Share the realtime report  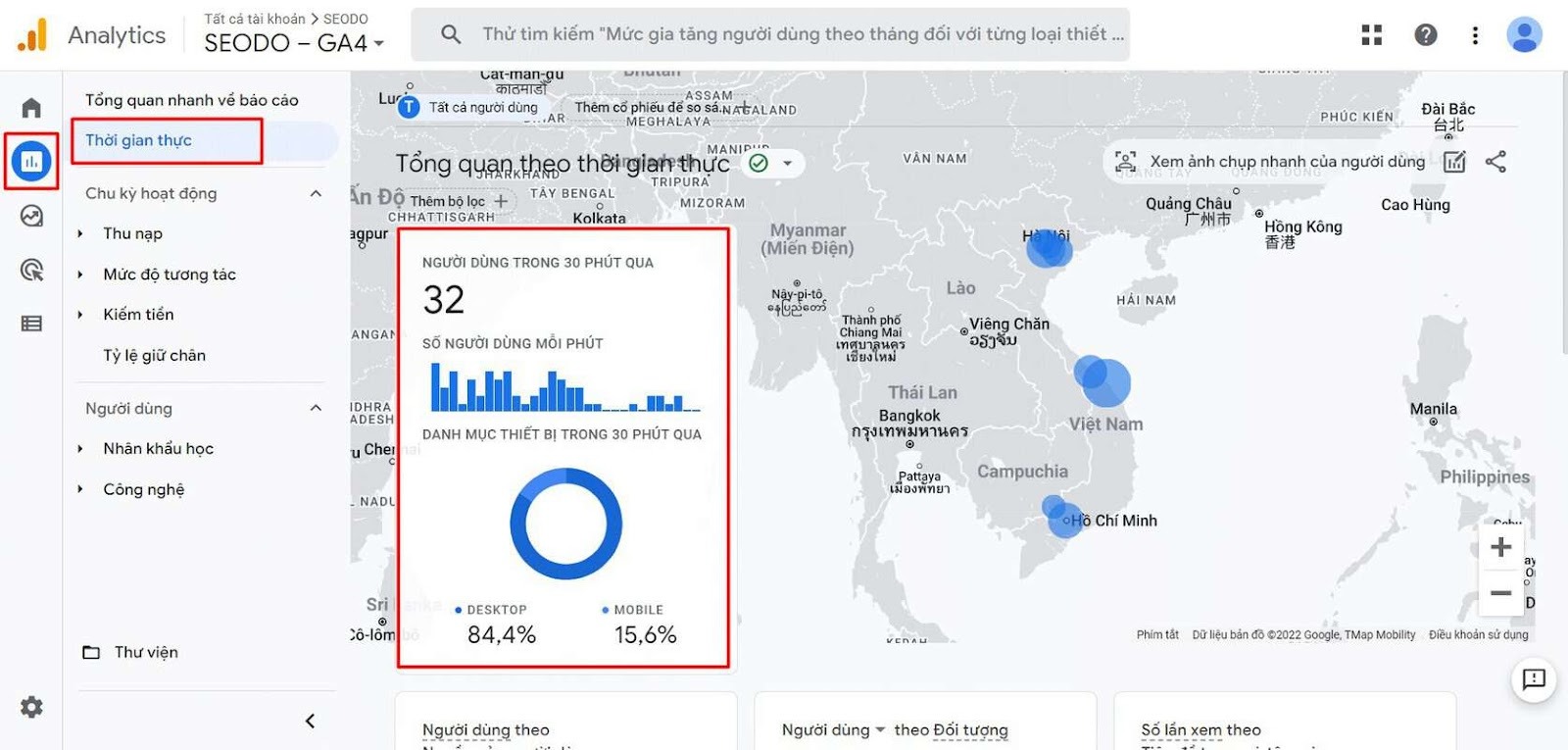pyautogui.click(x=1495, y=162)
